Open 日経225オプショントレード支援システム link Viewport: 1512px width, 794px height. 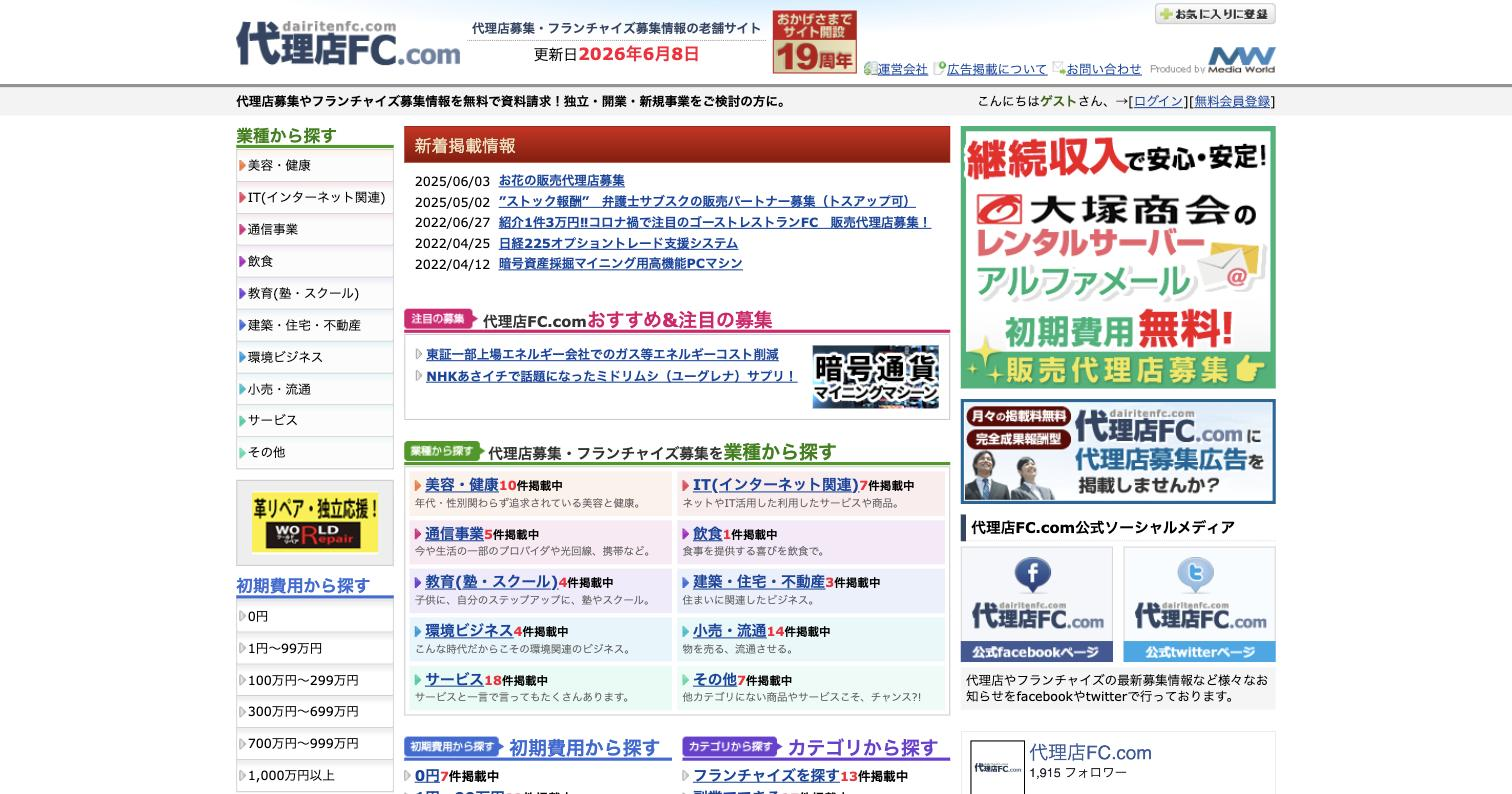pos(618,243)
